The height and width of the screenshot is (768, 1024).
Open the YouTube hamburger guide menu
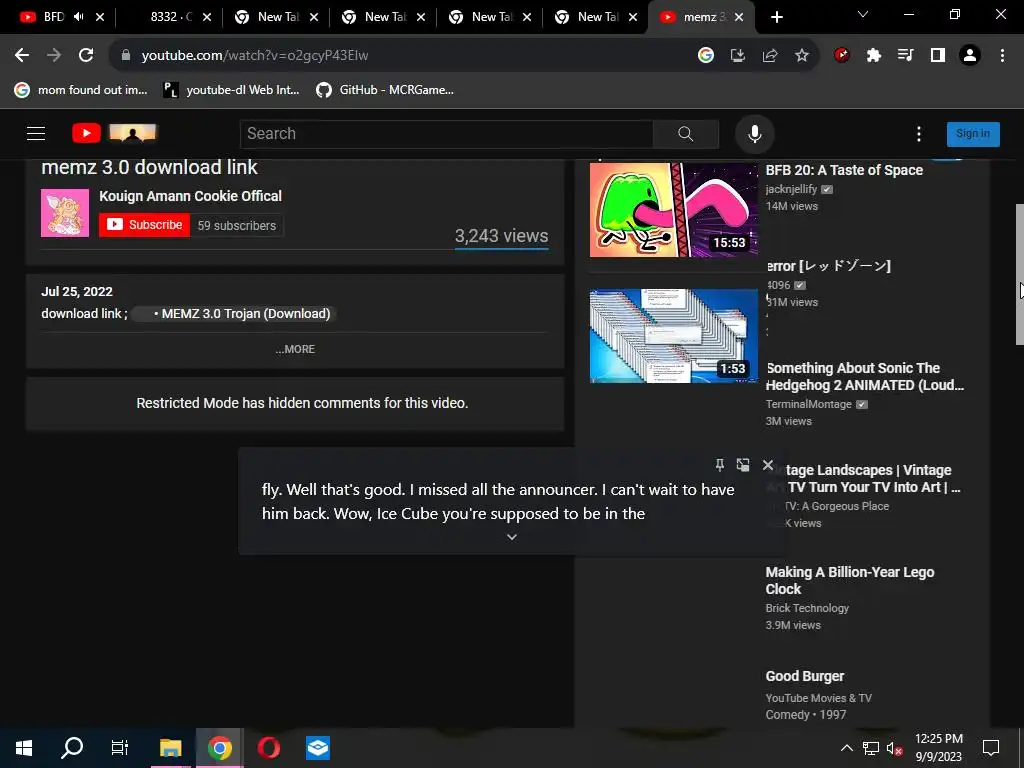pos(36,134)
